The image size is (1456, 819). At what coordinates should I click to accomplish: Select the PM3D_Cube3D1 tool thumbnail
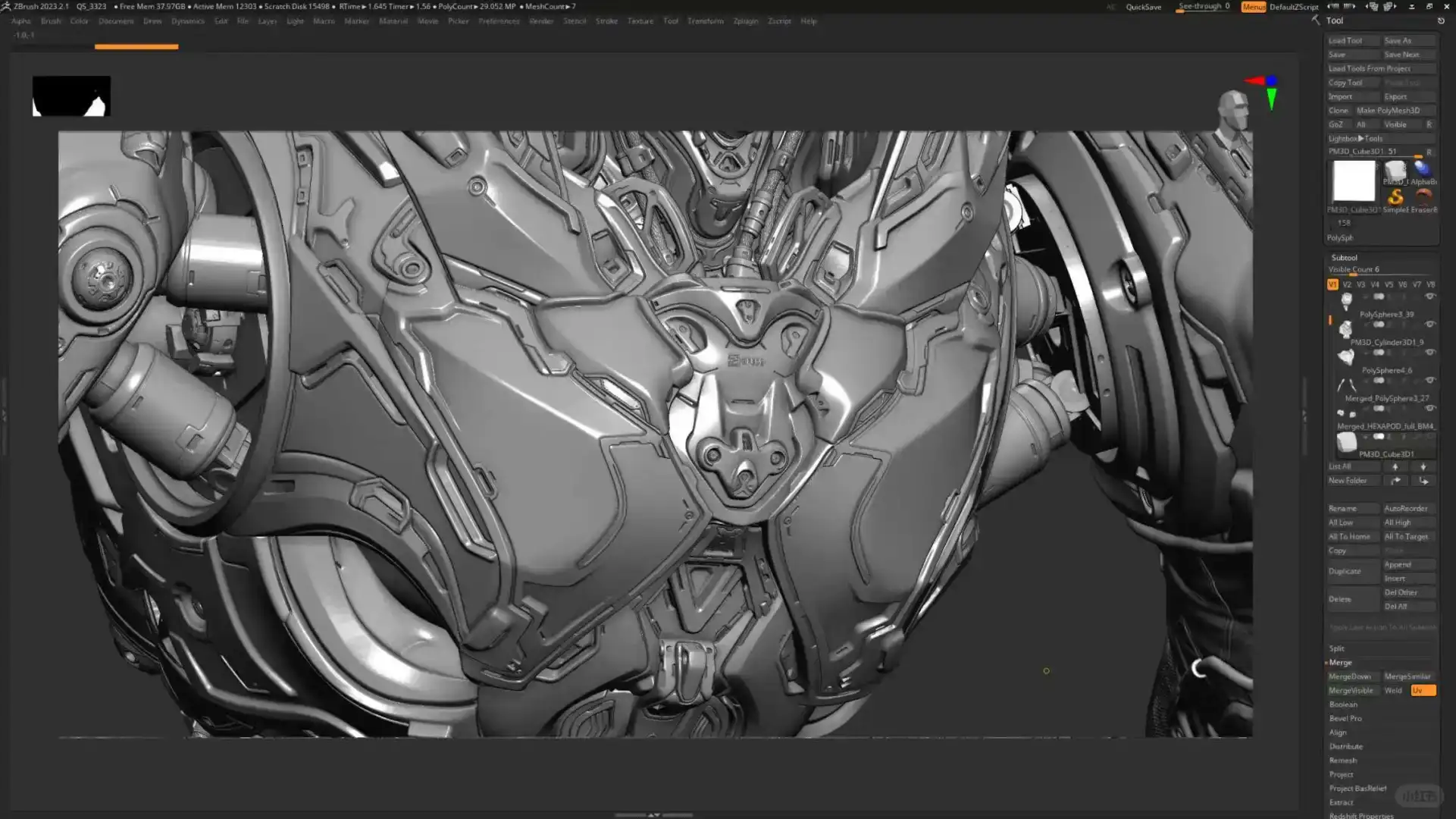[x=1355, y=180]
